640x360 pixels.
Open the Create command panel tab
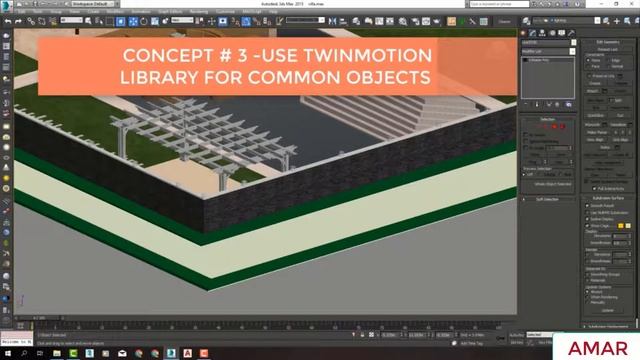524,33
